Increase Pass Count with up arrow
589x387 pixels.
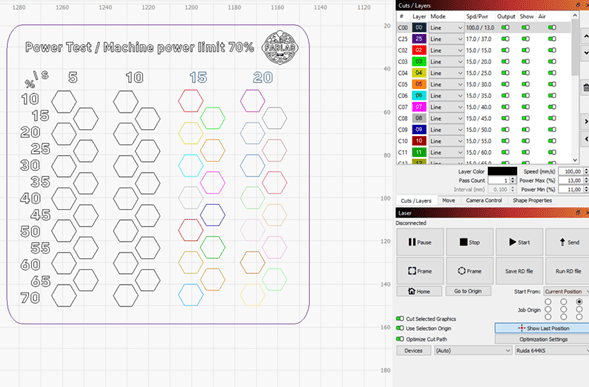click(x=513, y=178)
